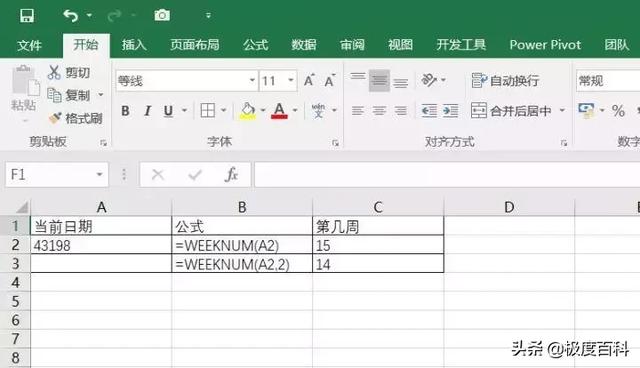The image size is (640, 368).
Task: Click the Redo arrow icon
Action: coord(114,16)
